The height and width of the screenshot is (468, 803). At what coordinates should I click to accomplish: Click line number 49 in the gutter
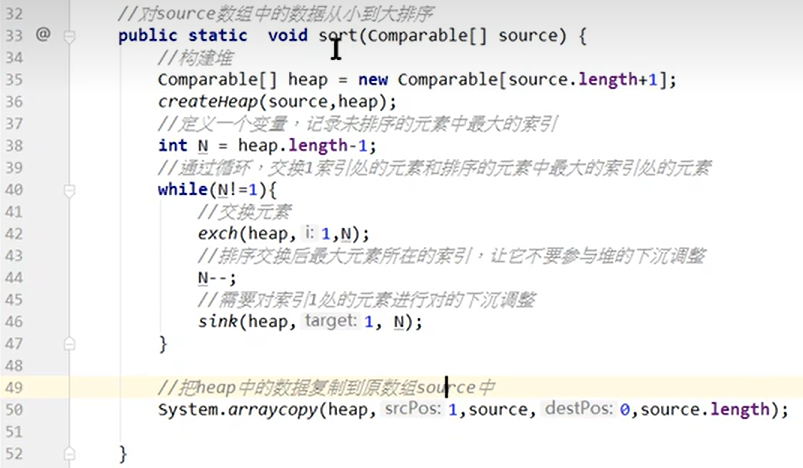coord(14,388)
